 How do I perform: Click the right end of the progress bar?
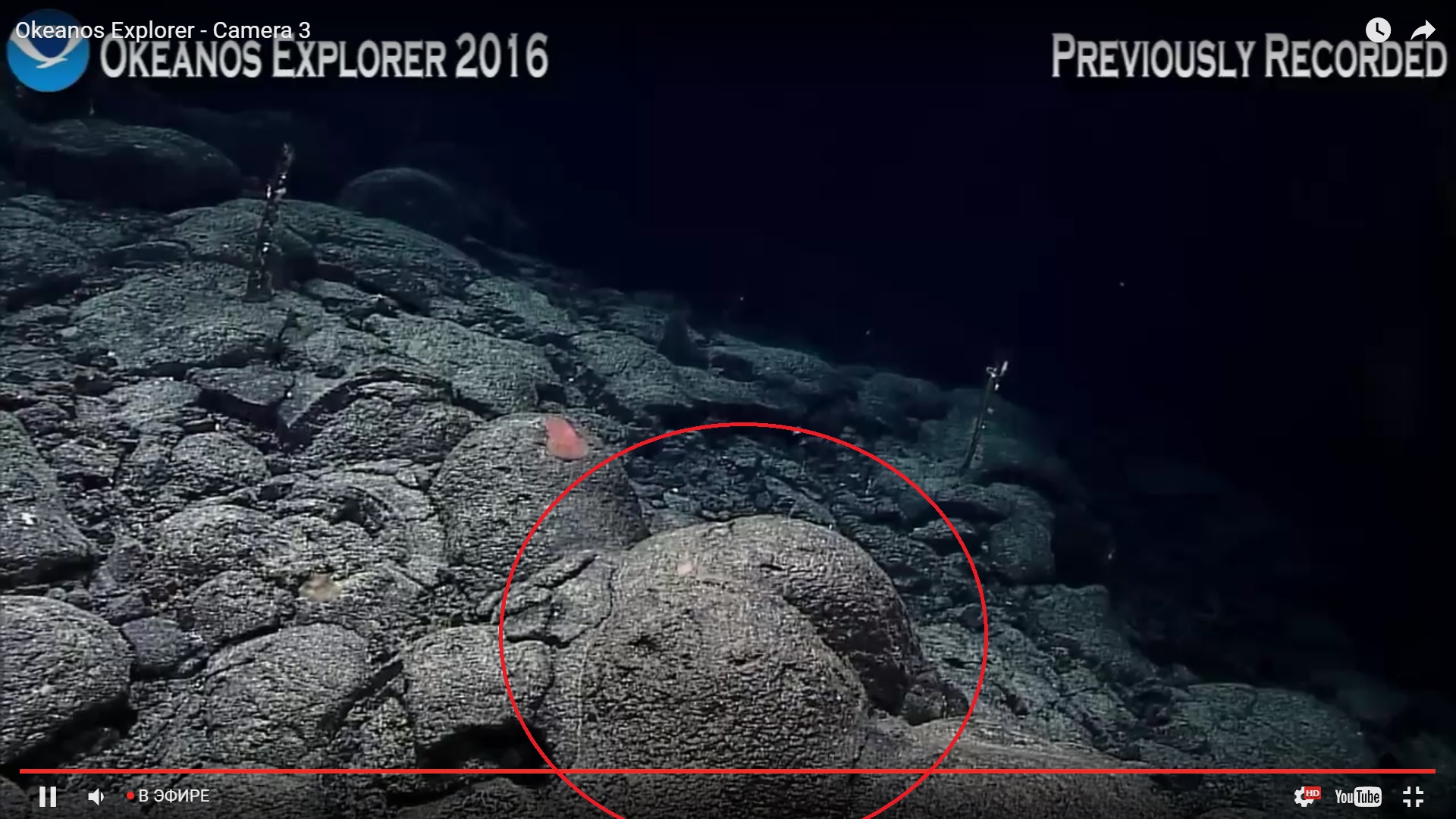(1432, 771)
